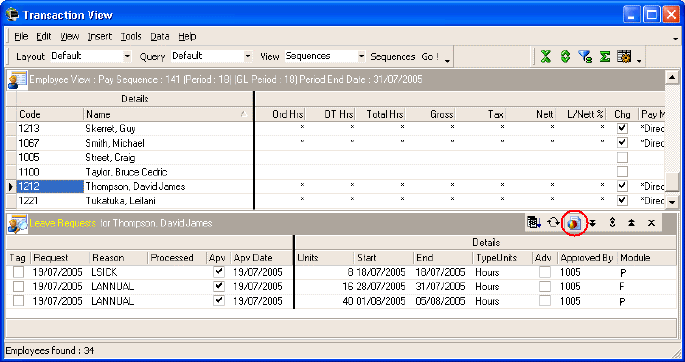Toggle Chg checkbox for Thompson, David James
685x362 pixels.
point(622,186)
